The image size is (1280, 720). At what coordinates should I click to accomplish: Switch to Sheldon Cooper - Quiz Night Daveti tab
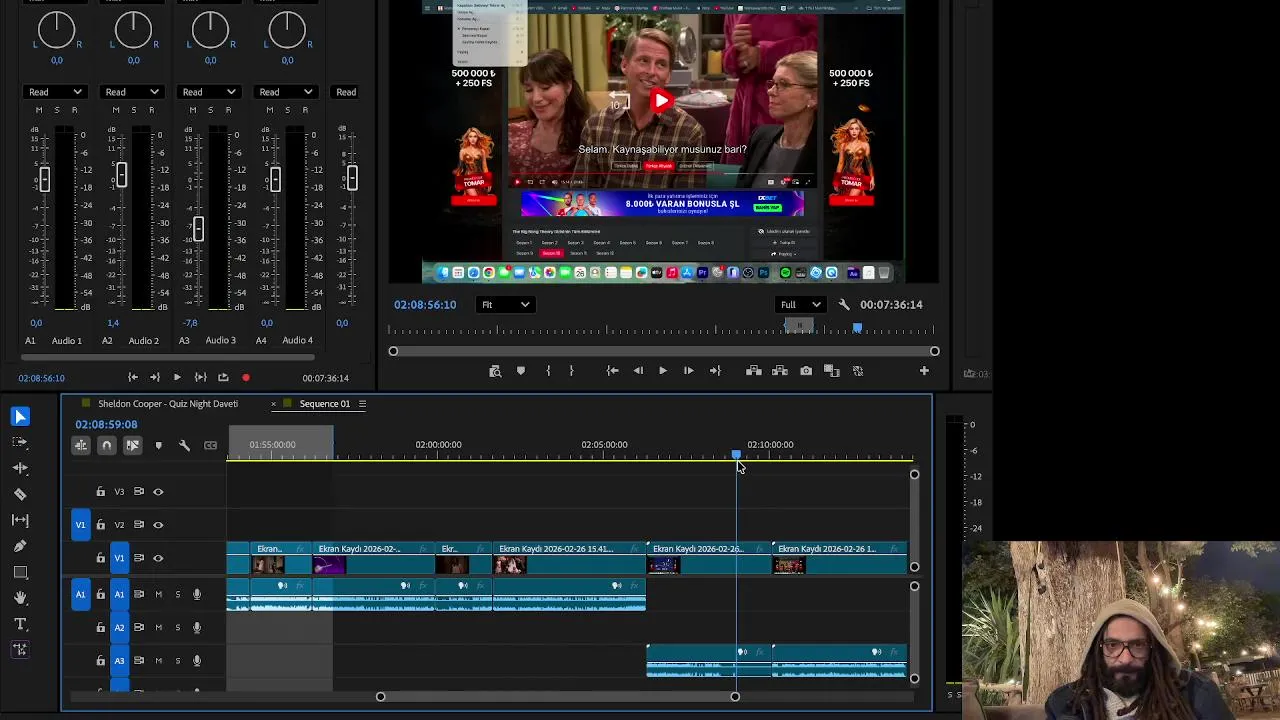pos(168,404)
